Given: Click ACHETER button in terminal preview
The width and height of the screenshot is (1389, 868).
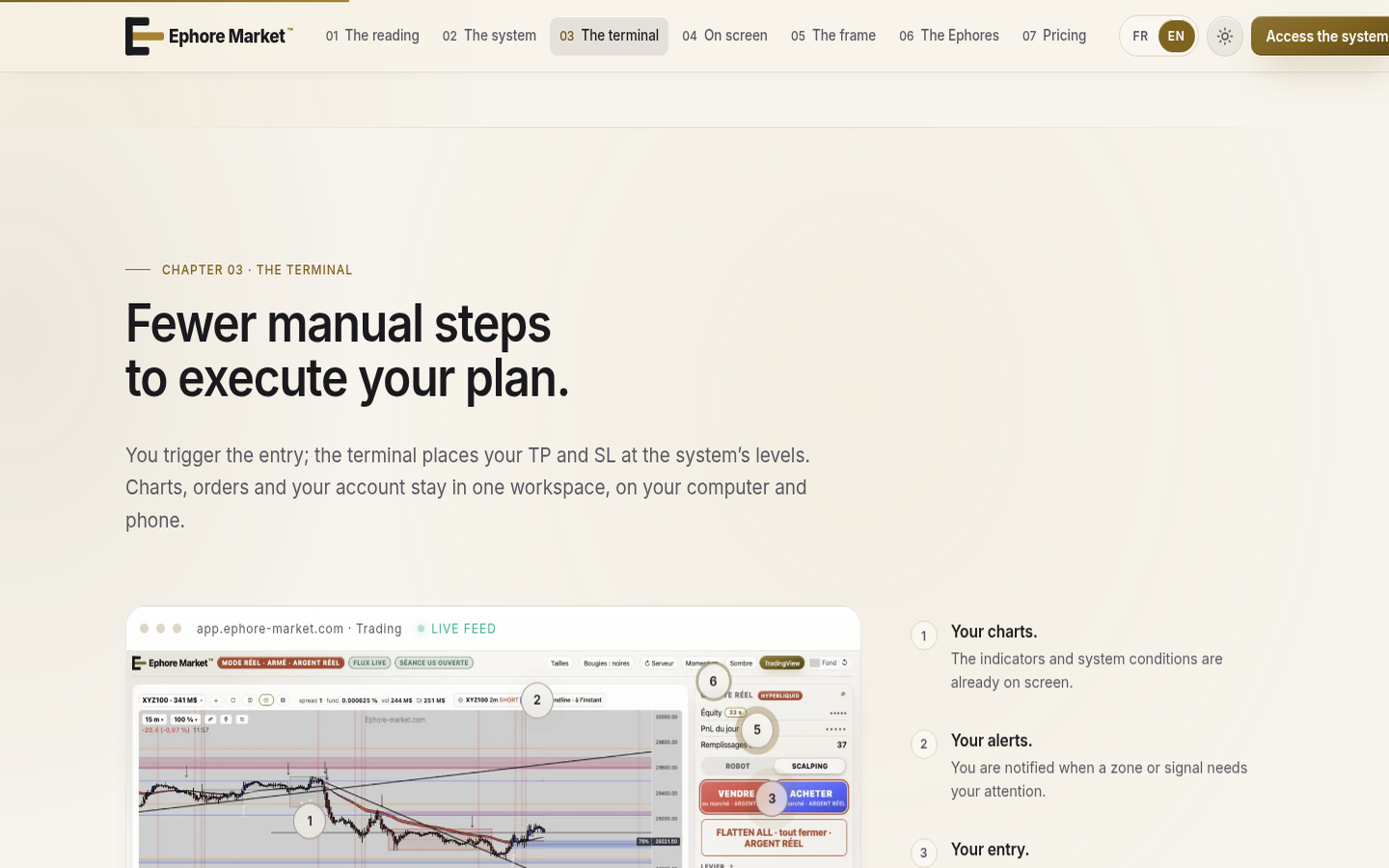Looking at the screenshot, I should 811,797.
